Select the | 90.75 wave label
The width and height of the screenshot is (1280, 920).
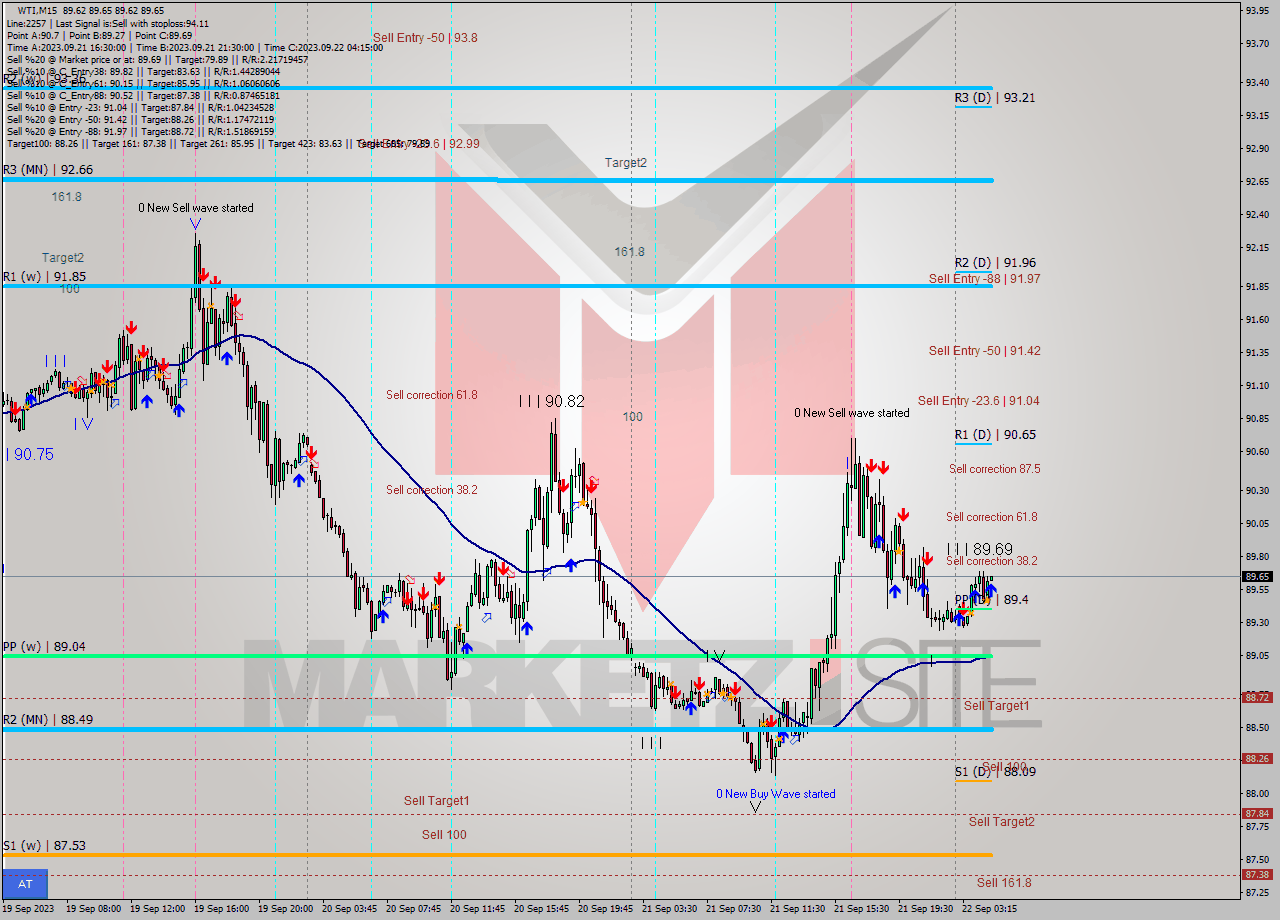tap(30, 454)
